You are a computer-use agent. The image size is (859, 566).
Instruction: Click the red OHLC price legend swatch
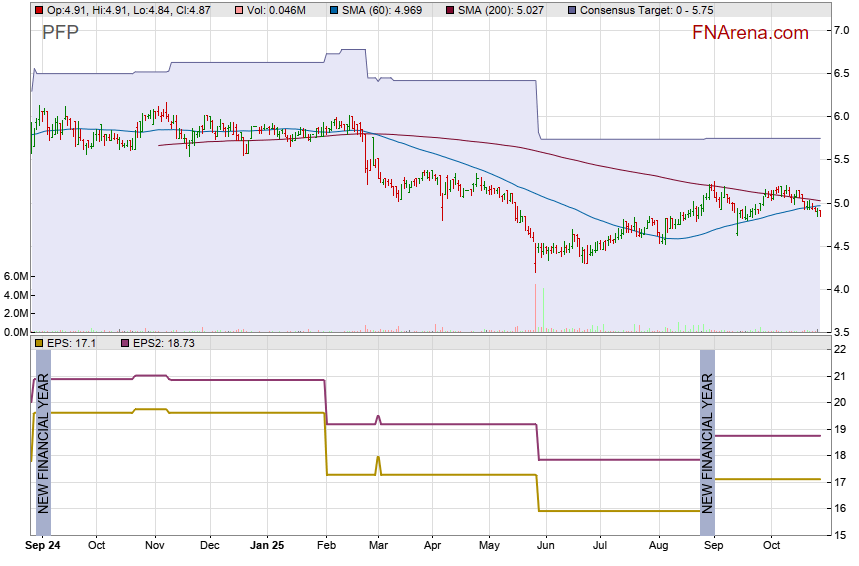39,10
